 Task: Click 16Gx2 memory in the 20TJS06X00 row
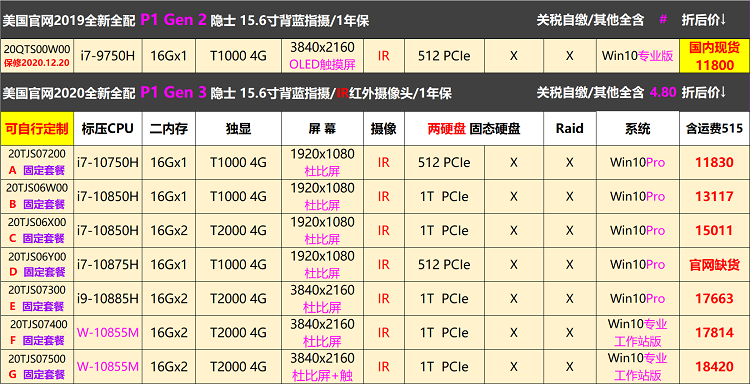169,230
